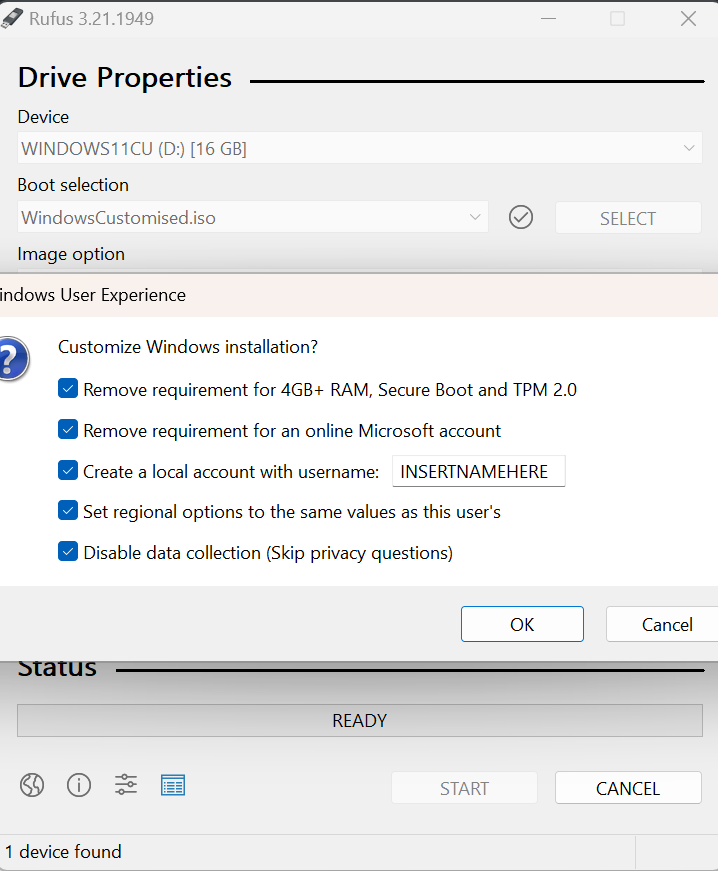
Task: Click the CANCEL button in Rufus window
Action: pyautogui.click(x=628, y=788)
